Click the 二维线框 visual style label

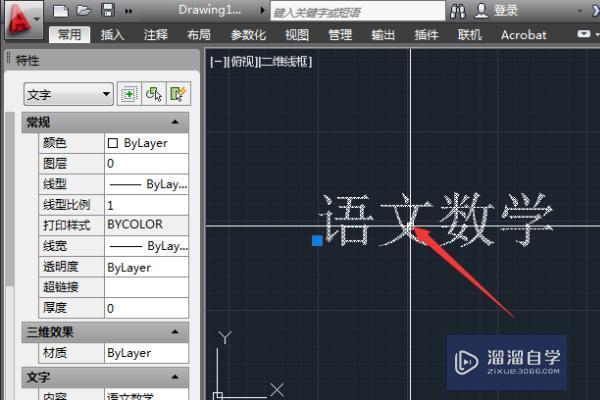coord(286,62)
